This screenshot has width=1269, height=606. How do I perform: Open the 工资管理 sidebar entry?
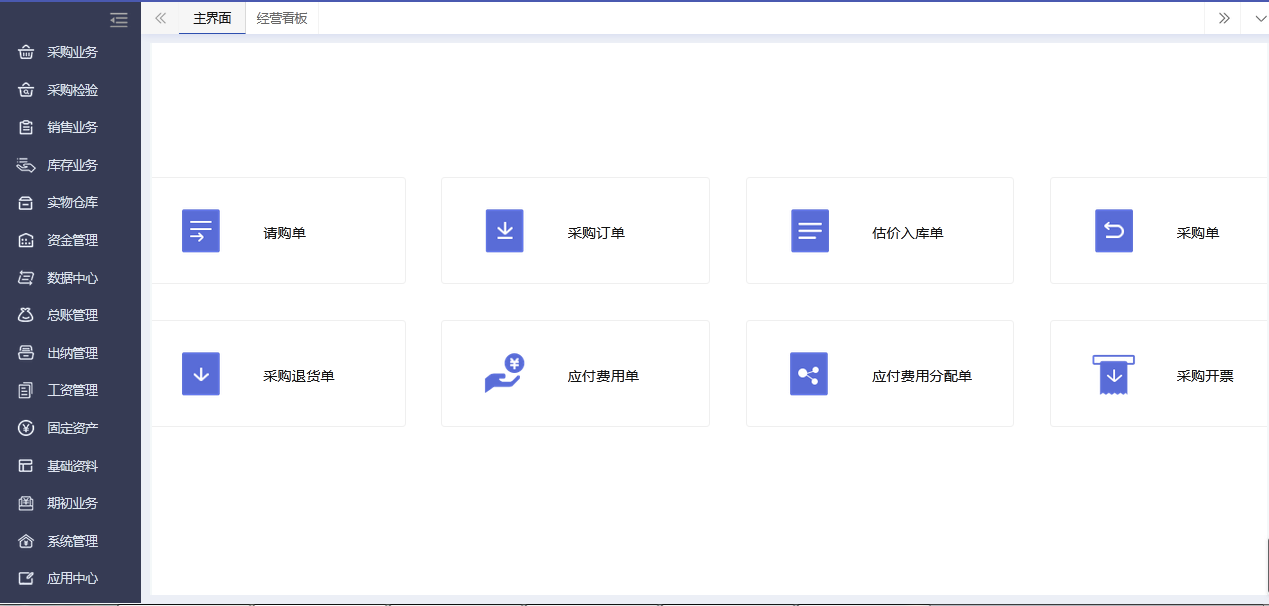pos(70,389)
